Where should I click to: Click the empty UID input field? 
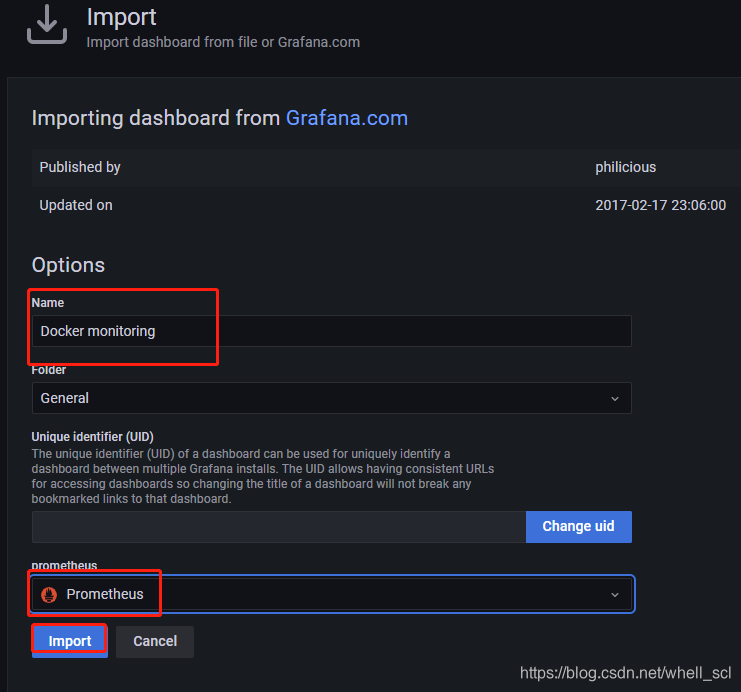[278, 527]
